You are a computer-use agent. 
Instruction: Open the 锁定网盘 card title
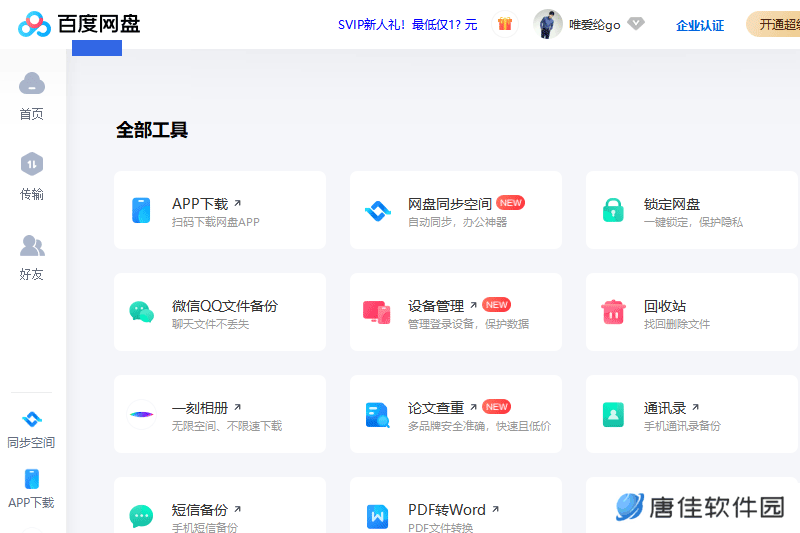coord(671,204)
